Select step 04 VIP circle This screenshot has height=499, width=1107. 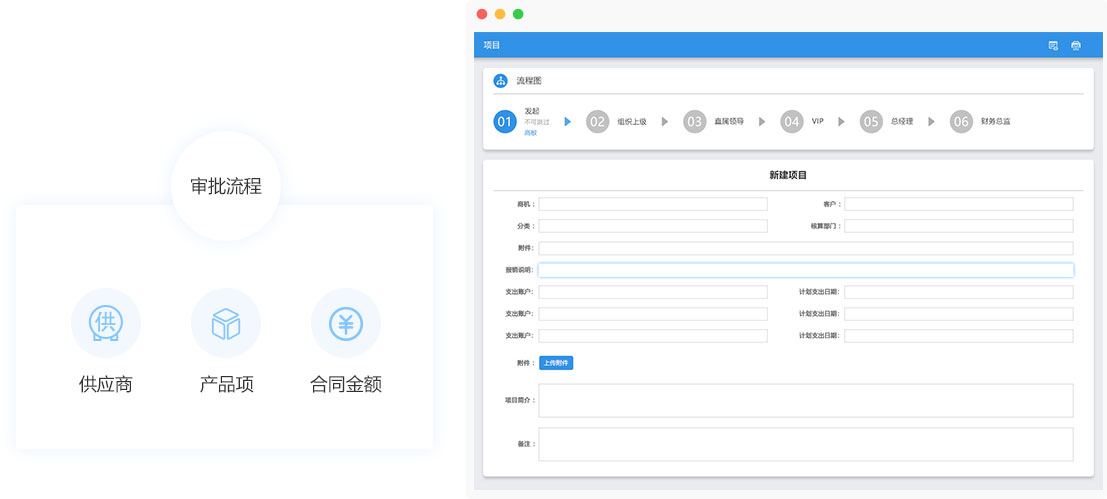pyautogui.click(x=792, y=122)
